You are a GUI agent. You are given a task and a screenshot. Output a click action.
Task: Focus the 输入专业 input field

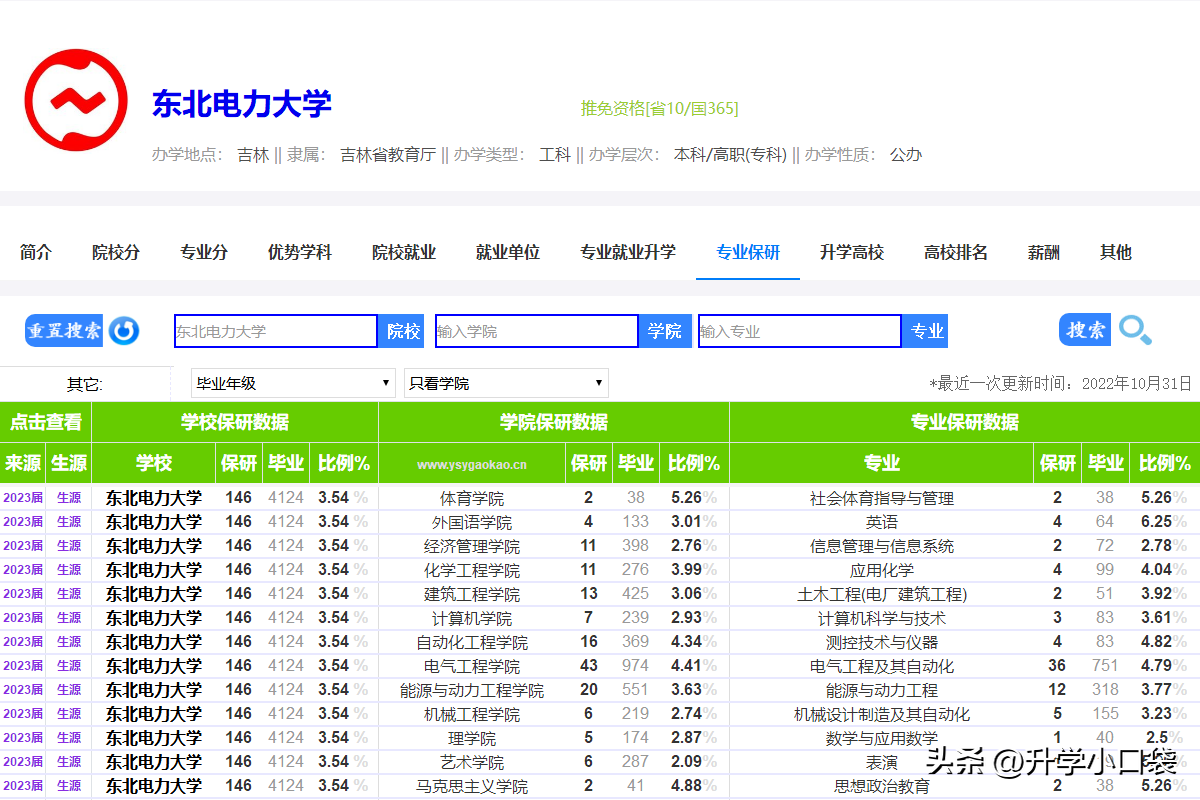coord(800,331)
